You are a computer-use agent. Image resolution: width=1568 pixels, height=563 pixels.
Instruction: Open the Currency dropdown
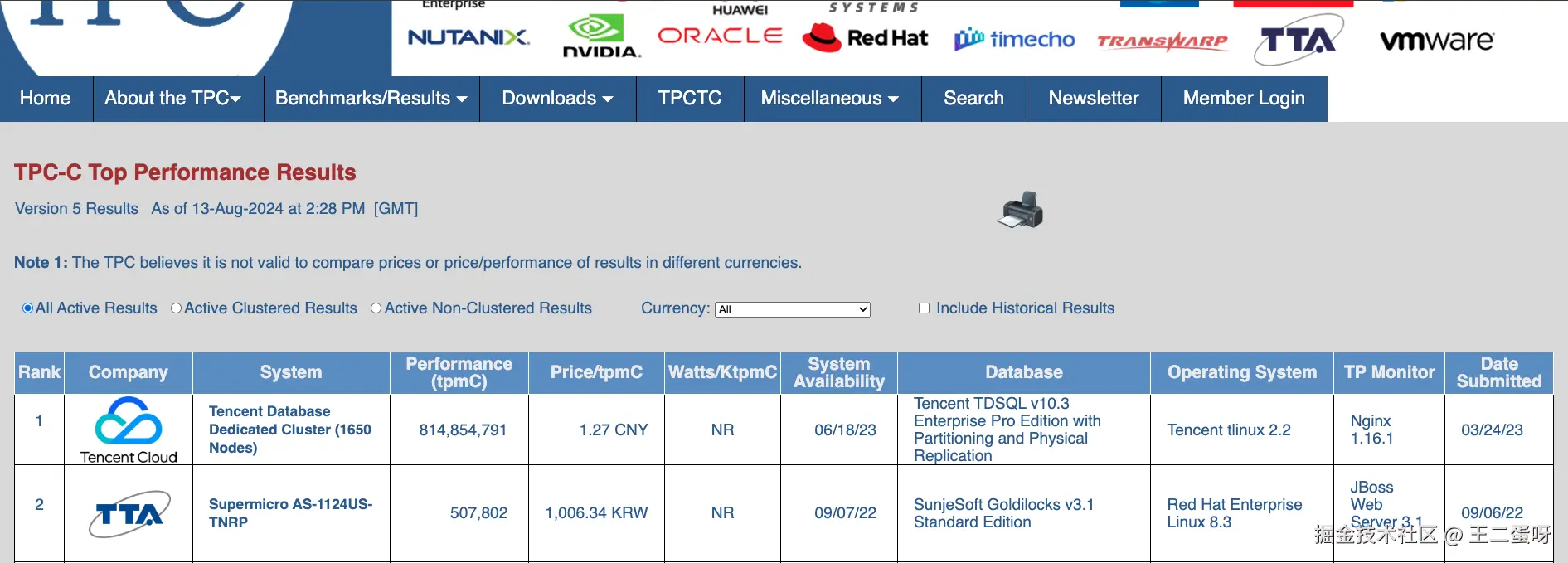point(792,309)
